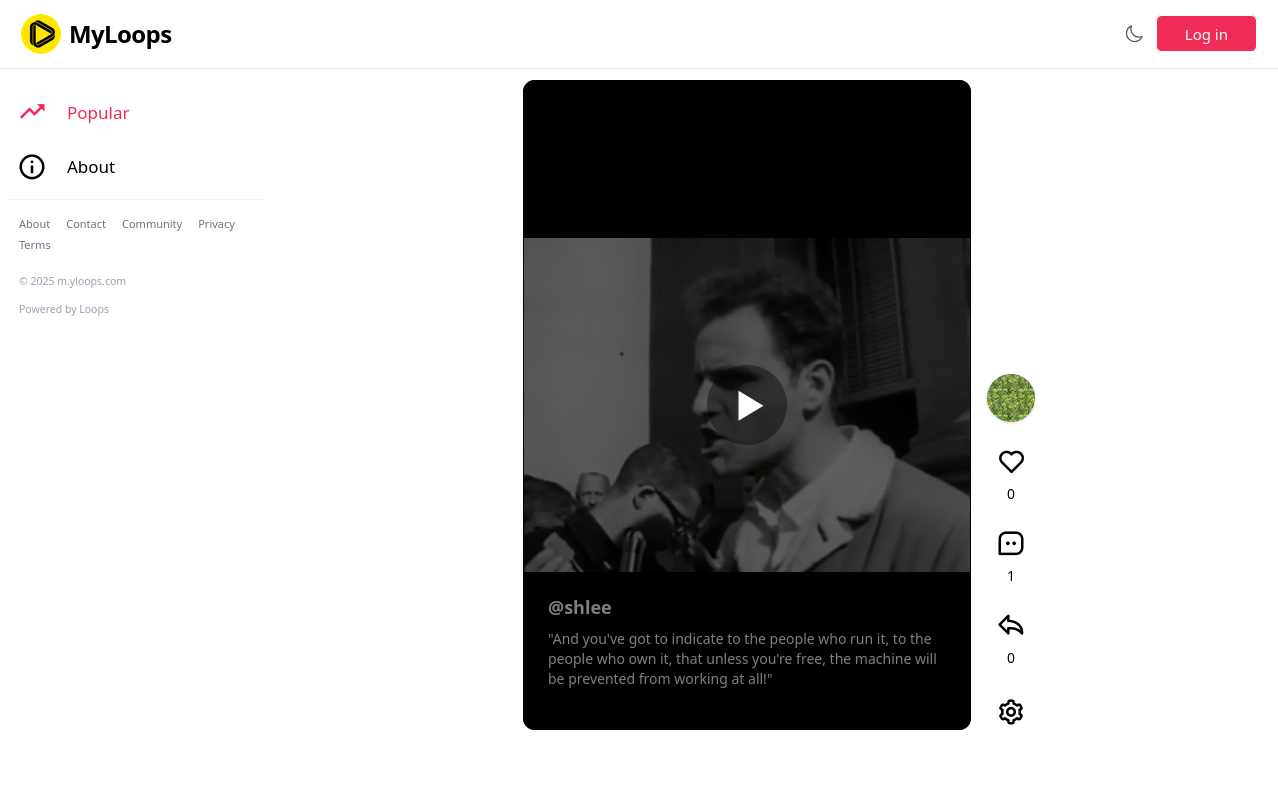Click the Powered by Loops link
Image resolution: width=1278 pixels, height=811 pixels.
click(64, 309)
